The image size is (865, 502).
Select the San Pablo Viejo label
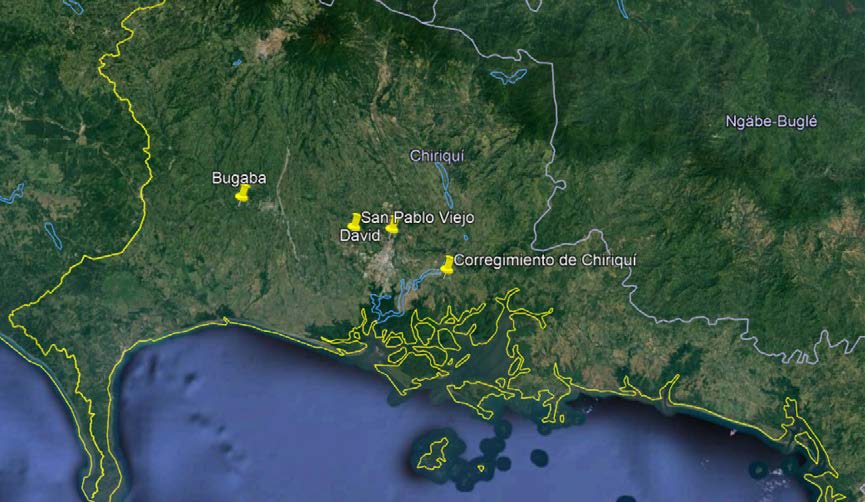418,217
